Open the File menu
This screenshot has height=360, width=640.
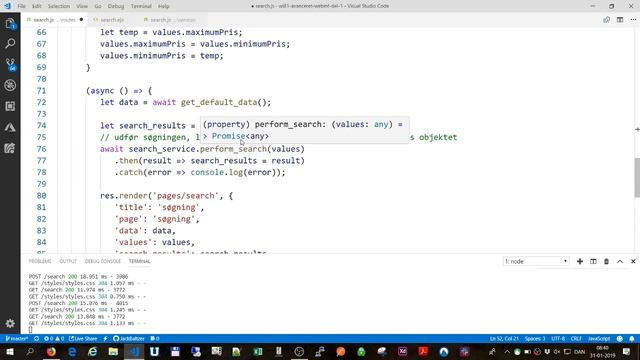(21, 6)
